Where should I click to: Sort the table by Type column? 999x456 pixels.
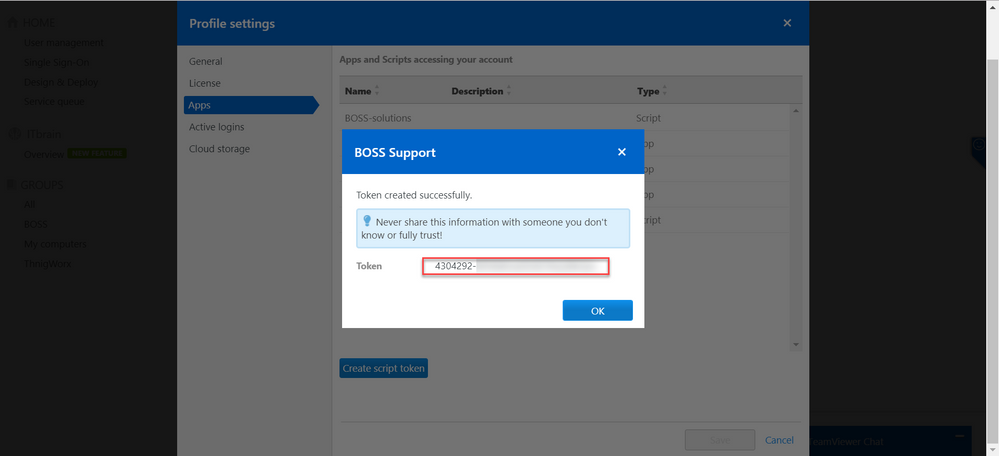[x=652, y=91]
